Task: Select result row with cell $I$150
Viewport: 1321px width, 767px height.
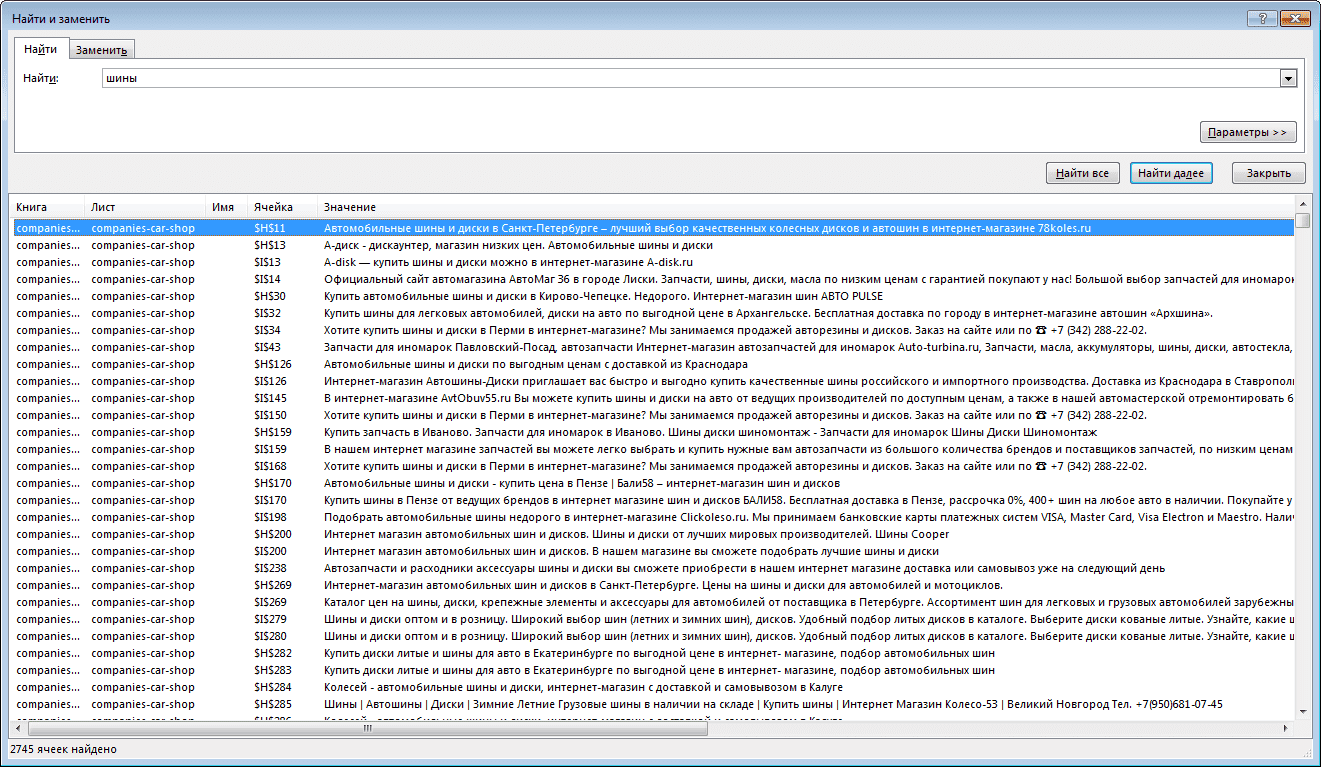Action: (653, 415)
